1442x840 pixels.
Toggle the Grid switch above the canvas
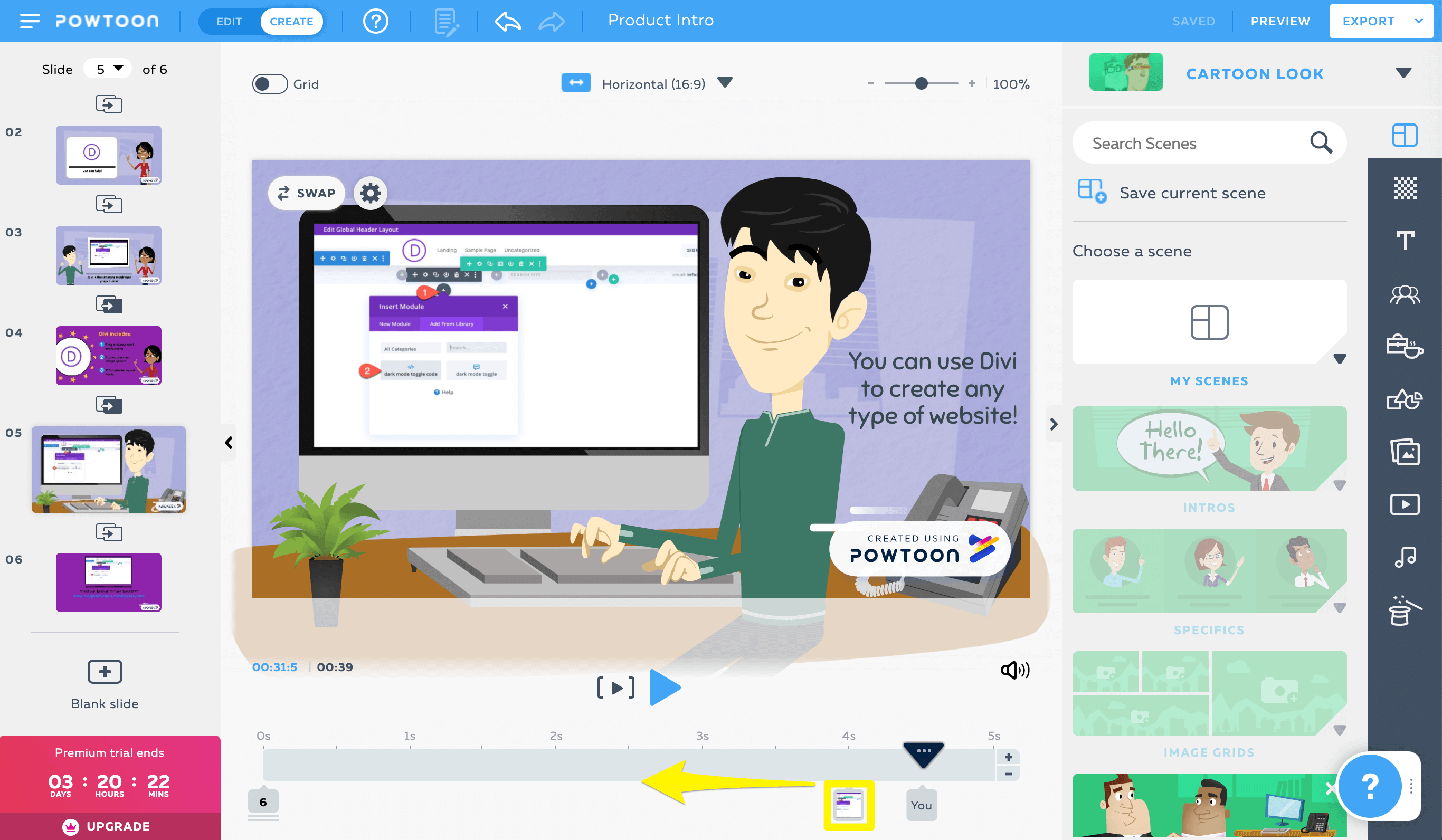(269, 83)
